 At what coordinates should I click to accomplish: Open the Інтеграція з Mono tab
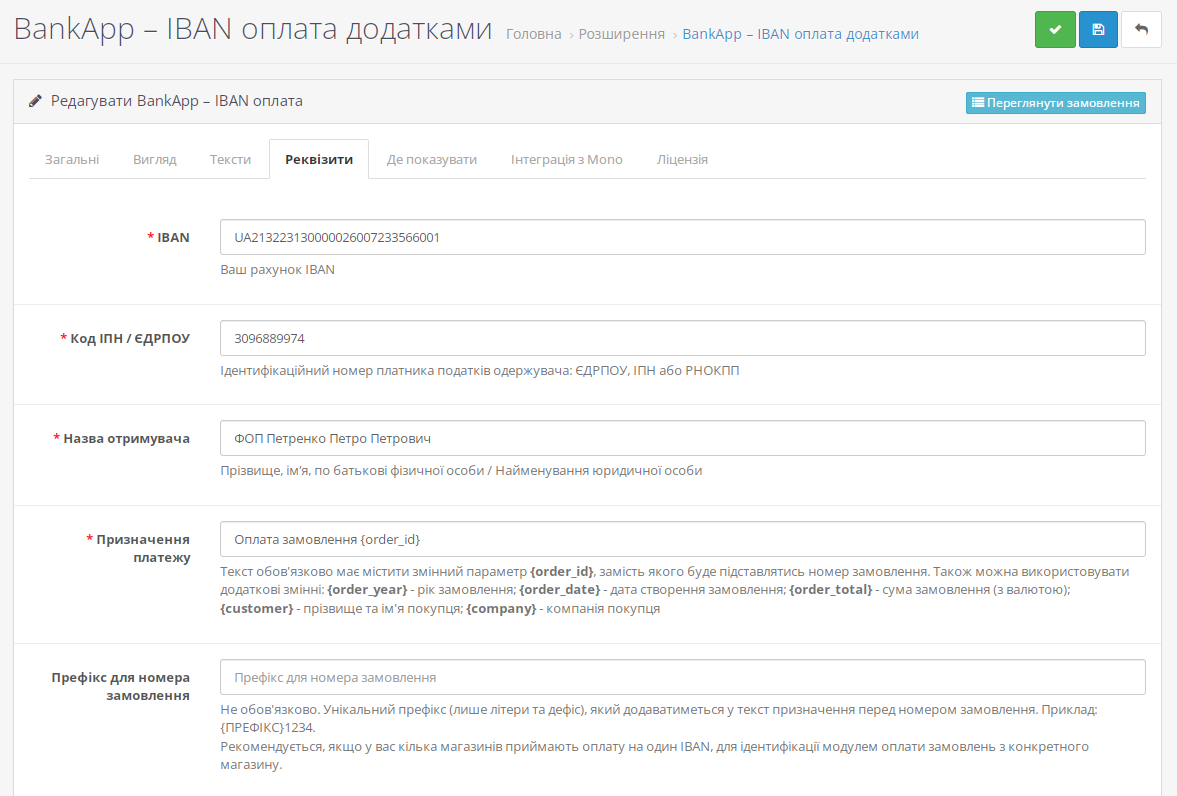(x=566, y=159)
